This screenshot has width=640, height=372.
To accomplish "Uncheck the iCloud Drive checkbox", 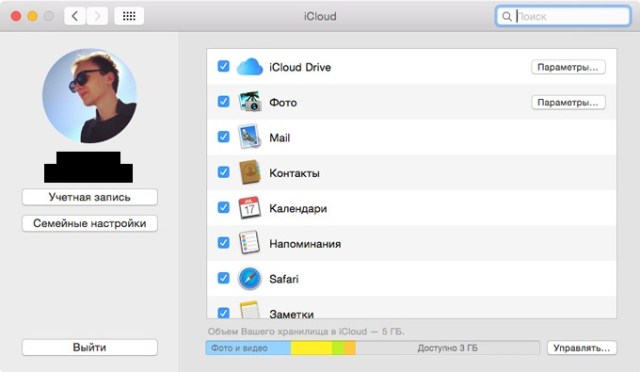I will coord(223,66).
